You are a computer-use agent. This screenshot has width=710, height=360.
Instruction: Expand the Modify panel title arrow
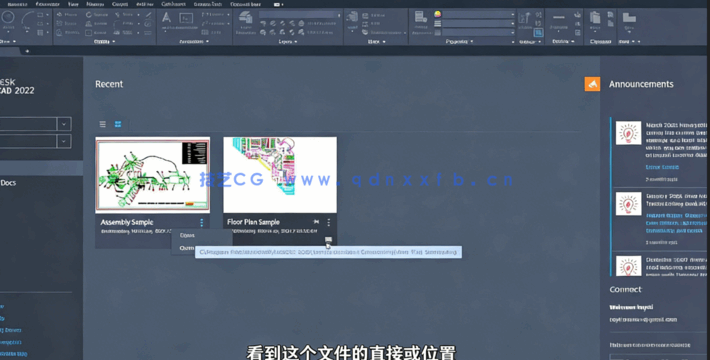click(114, 42)
